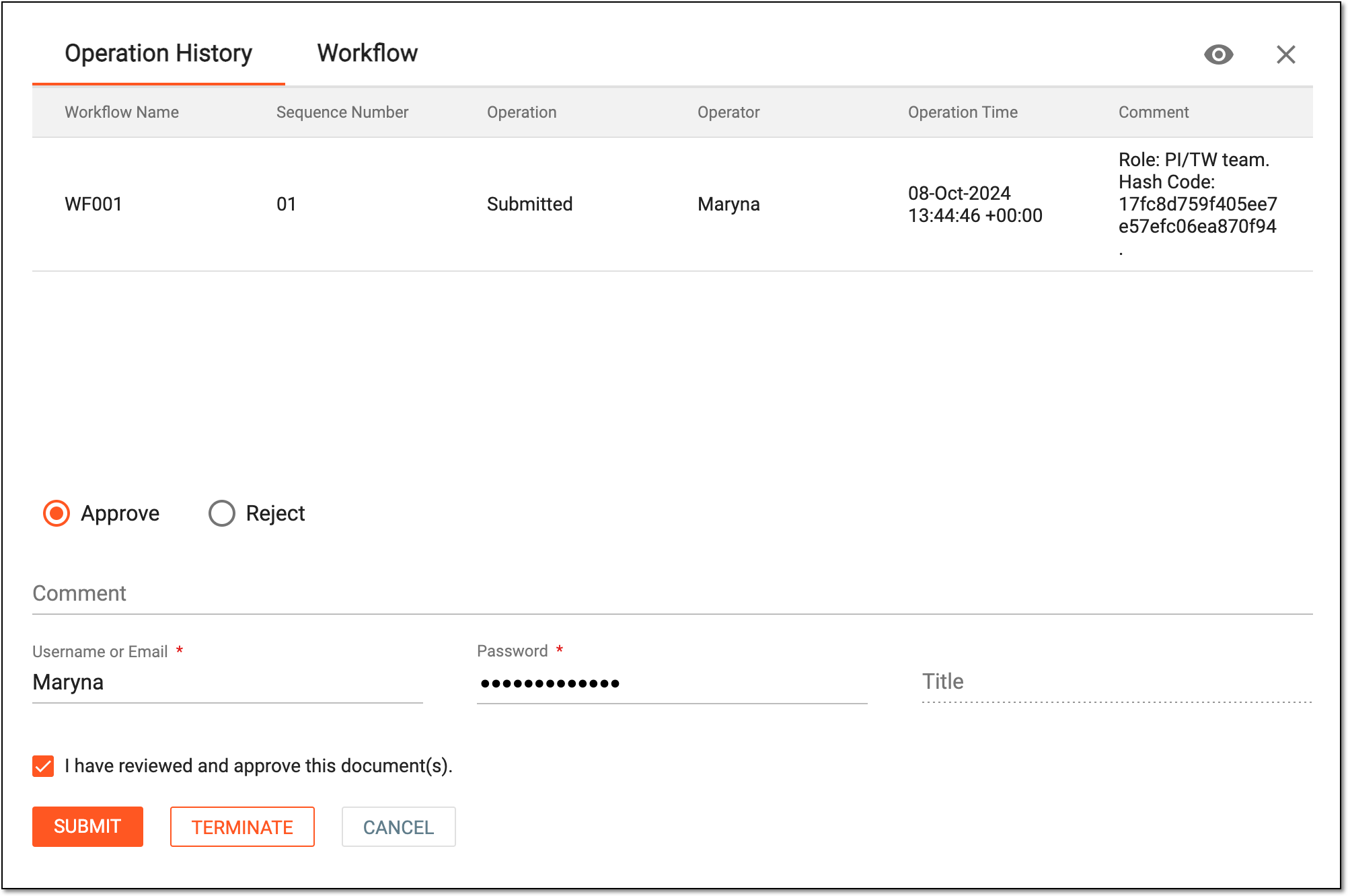Switch to the Workflow tab
Screen dimensions: 1348x896
(367, 53)
